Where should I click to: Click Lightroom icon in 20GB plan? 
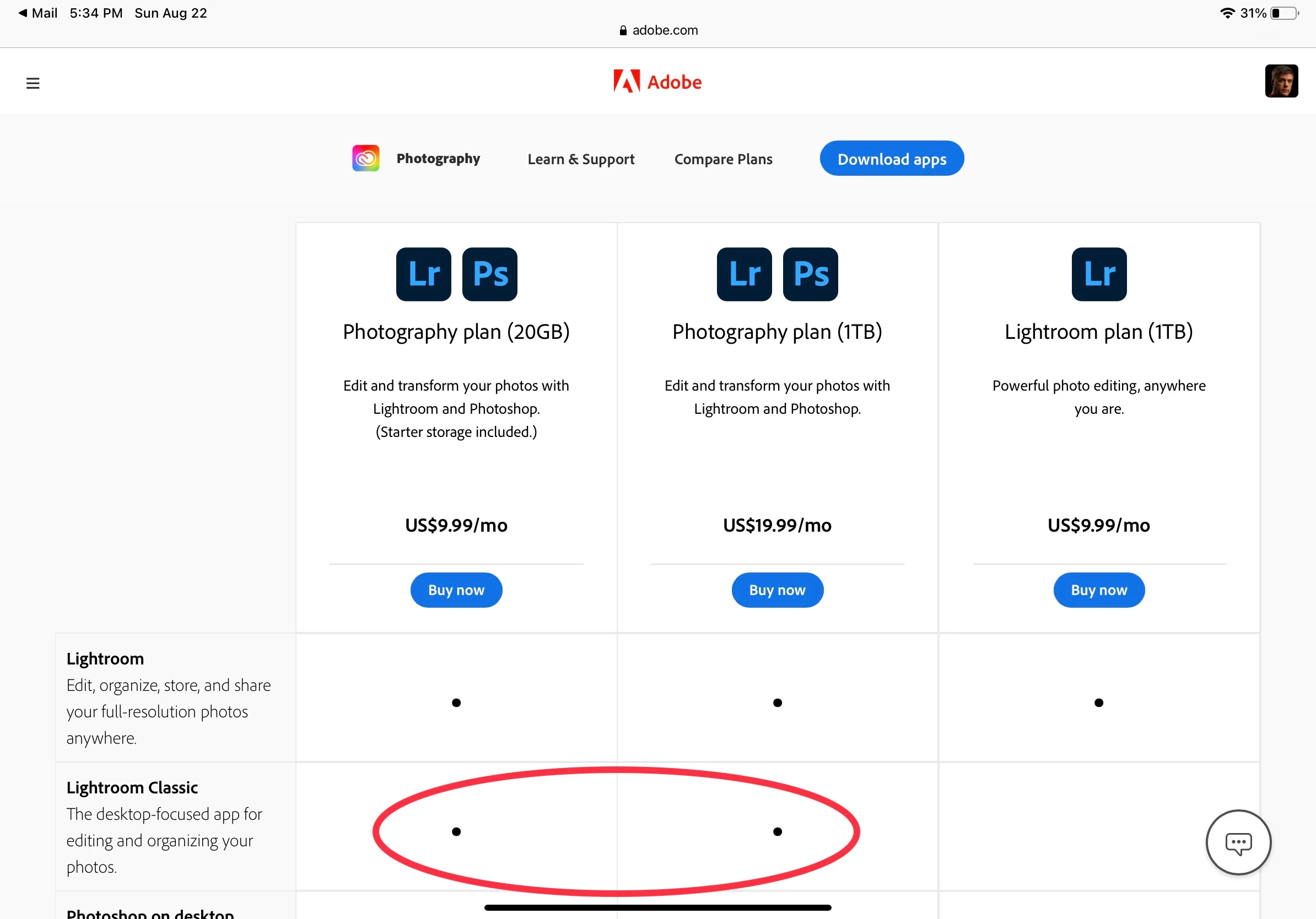[424, 274]
